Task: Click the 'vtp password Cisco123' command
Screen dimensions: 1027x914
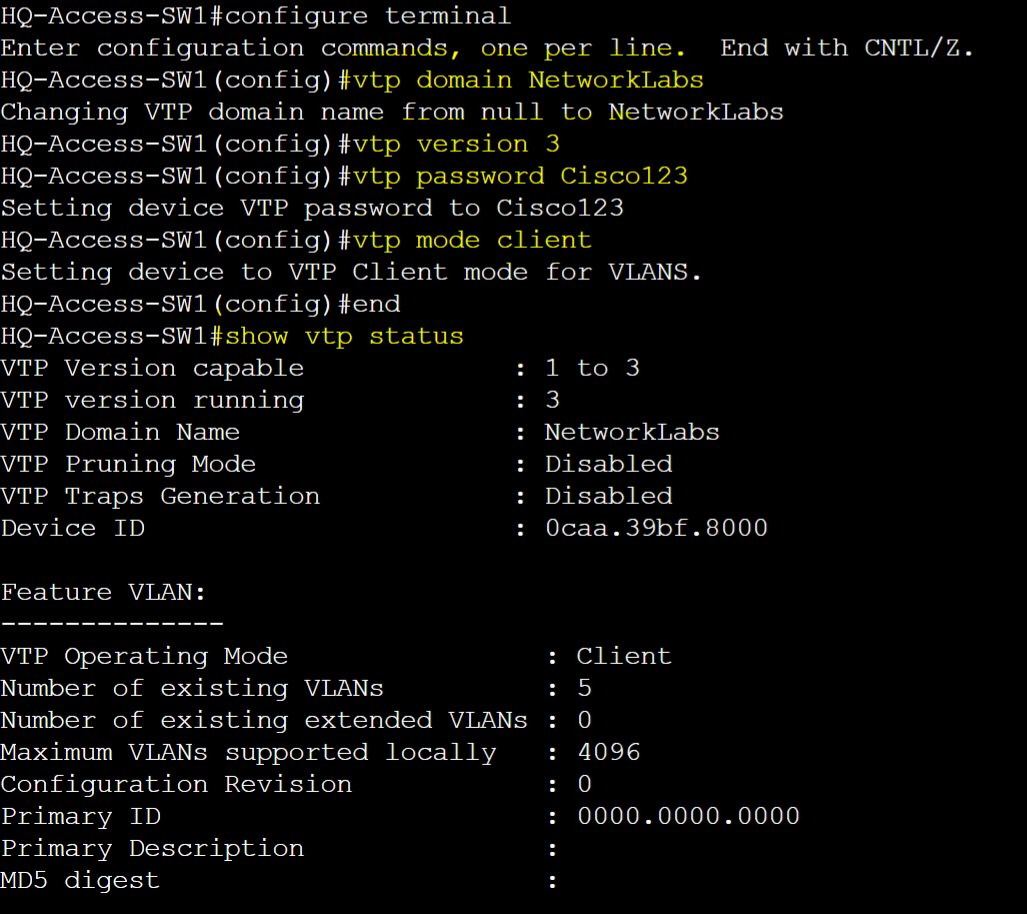Action: (520, 176)
